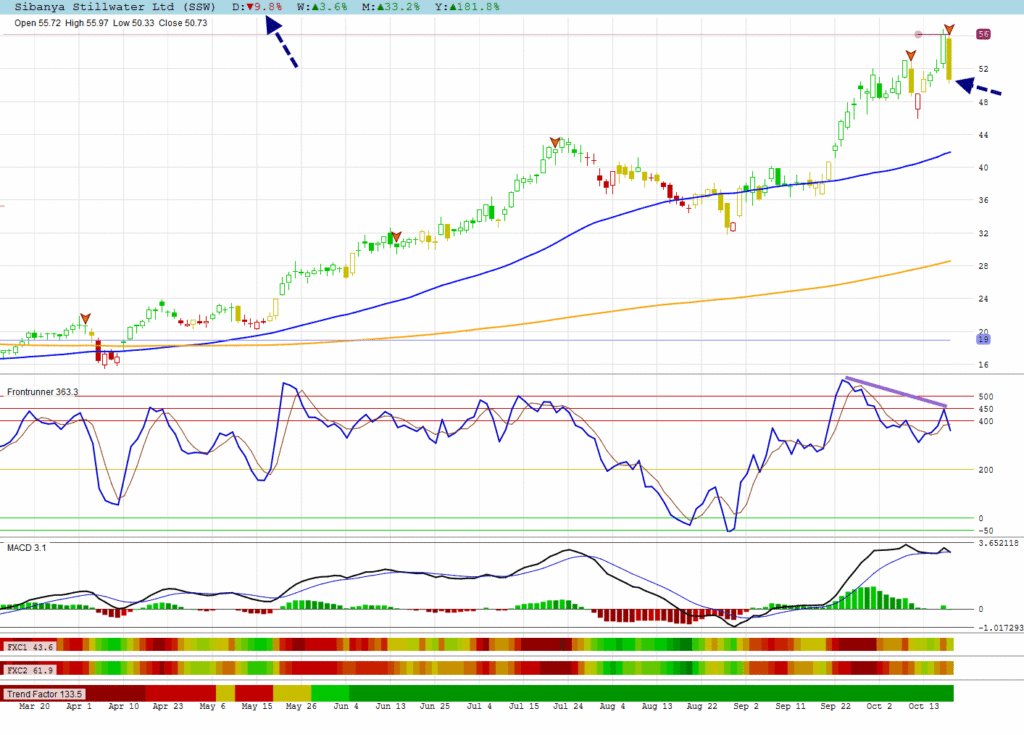The image size is (1024, 735).
Task: Click the Sibanya Stillwater Ltd (SSW) title
Action: pos(108,7)
